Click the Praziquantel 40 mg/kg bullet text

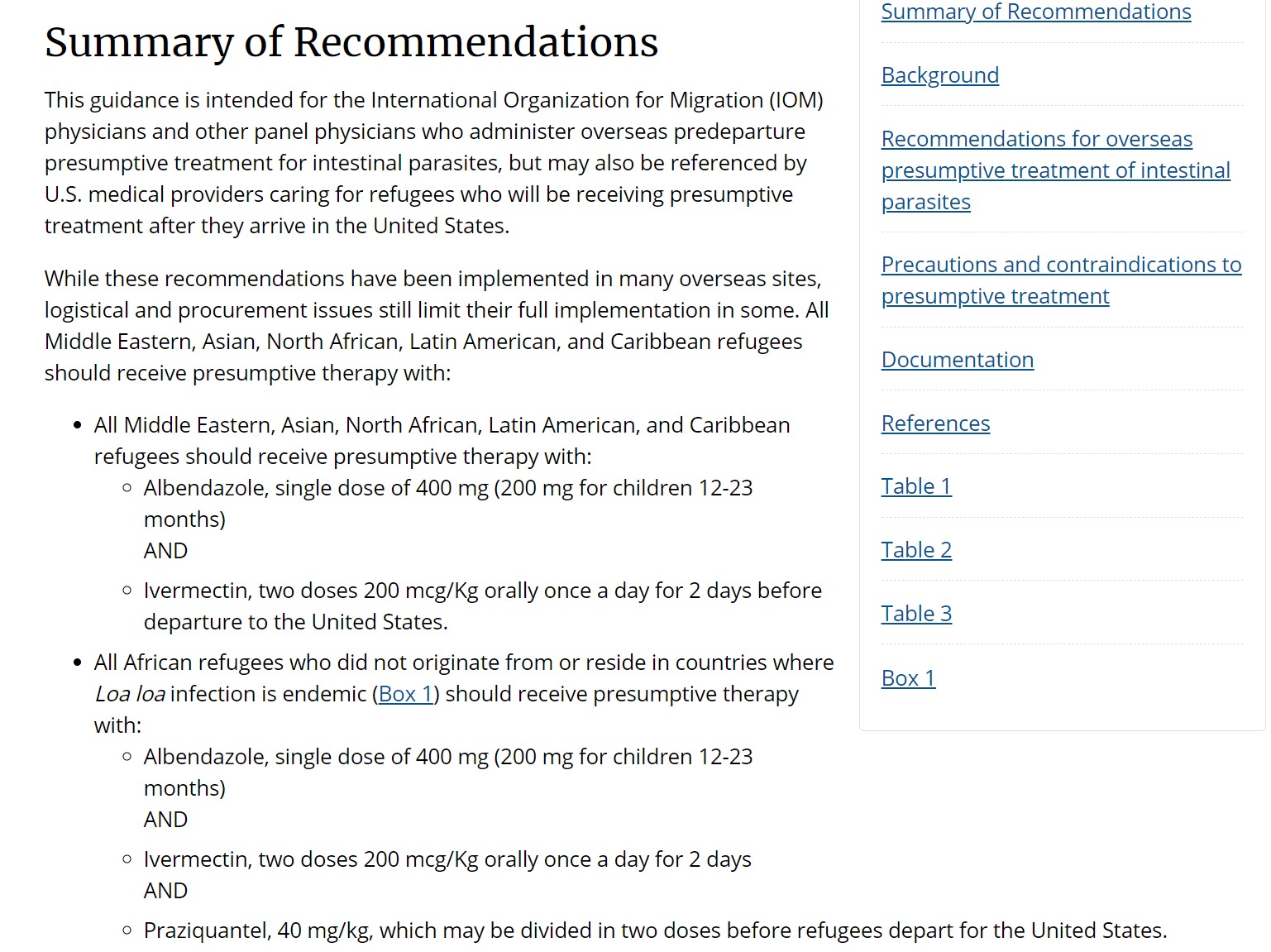click(655, 930)
